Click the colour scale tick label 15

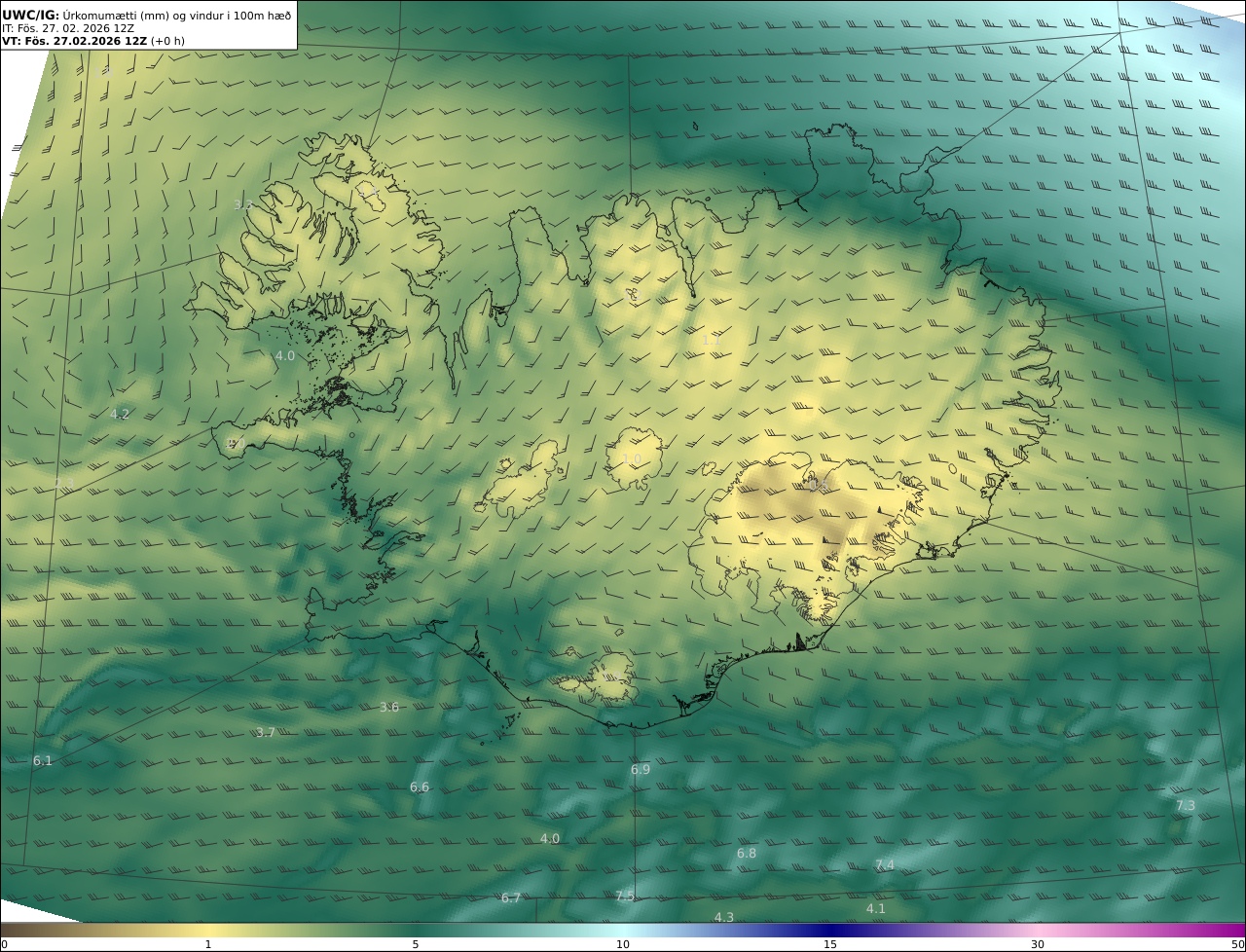click(830, 944)
